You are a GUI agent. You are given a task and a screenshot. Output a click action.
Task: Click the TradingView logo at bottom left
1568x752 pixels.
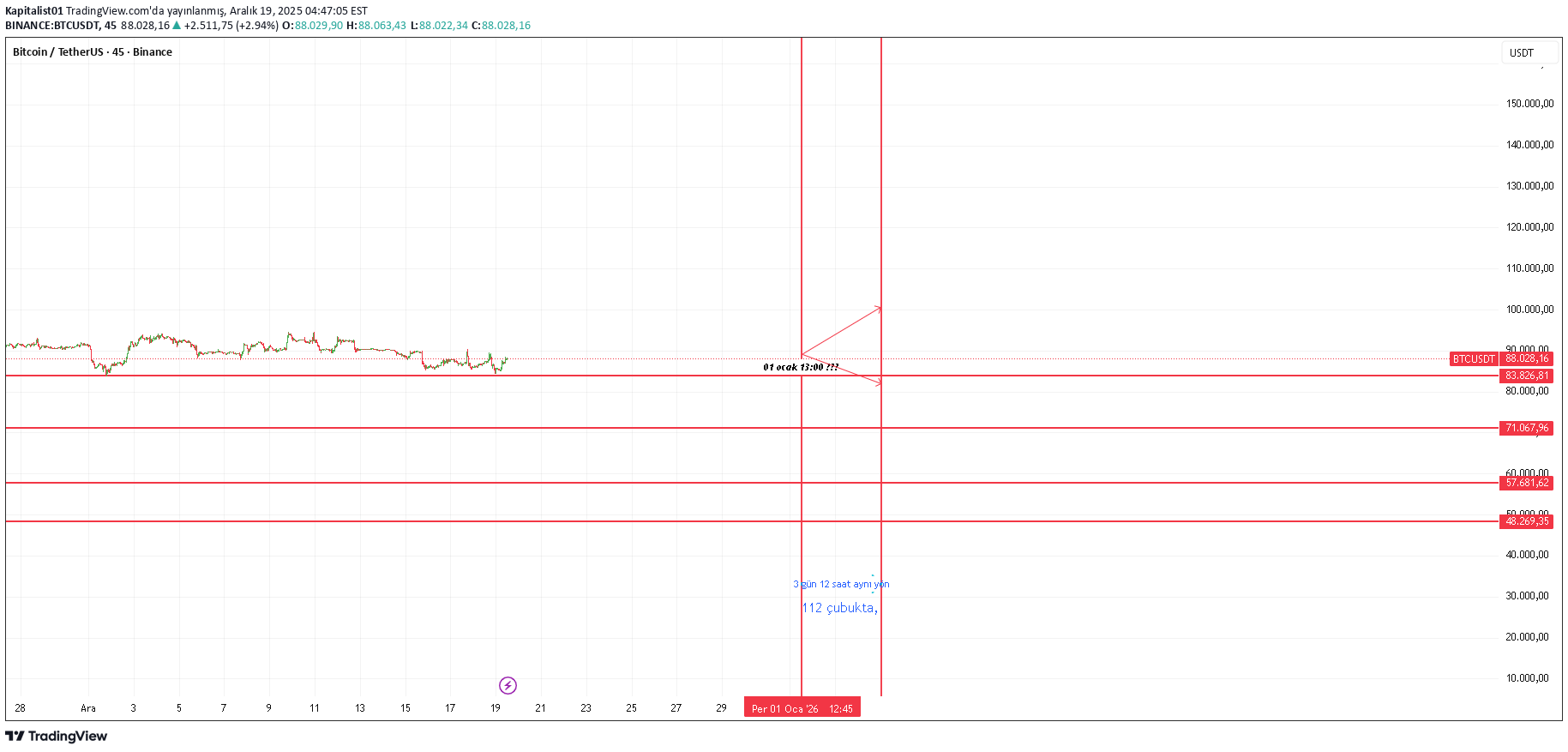tap(57, 737)
